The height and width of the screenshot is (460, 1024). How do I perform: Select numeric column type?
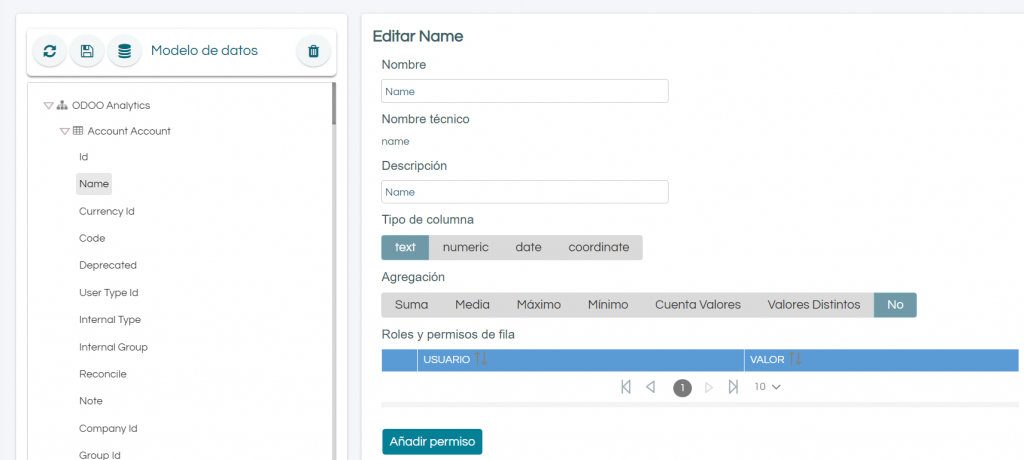[466, 248]
